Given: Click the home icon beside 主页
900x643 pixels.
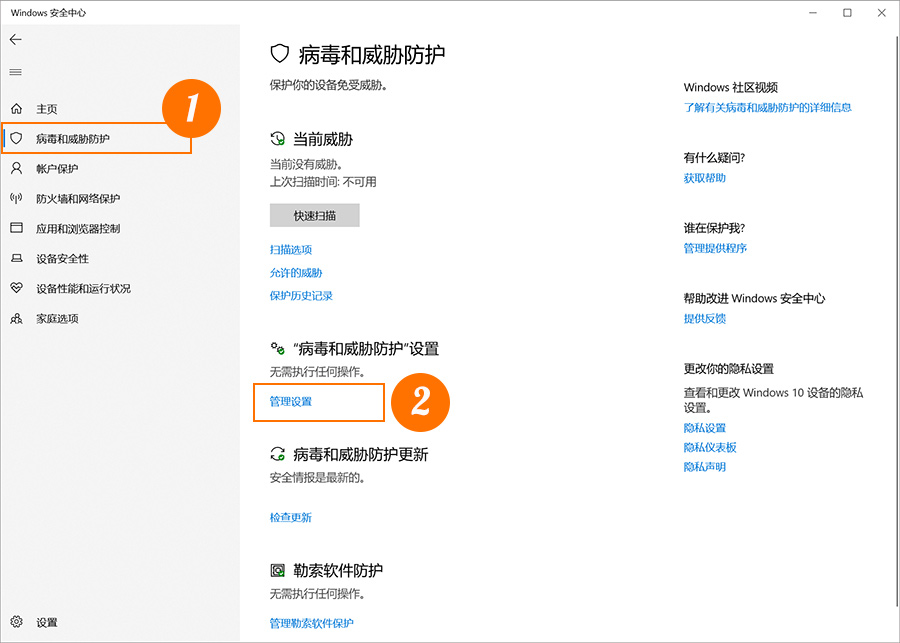Looking at the screenshot, I should tap(17, 109).
